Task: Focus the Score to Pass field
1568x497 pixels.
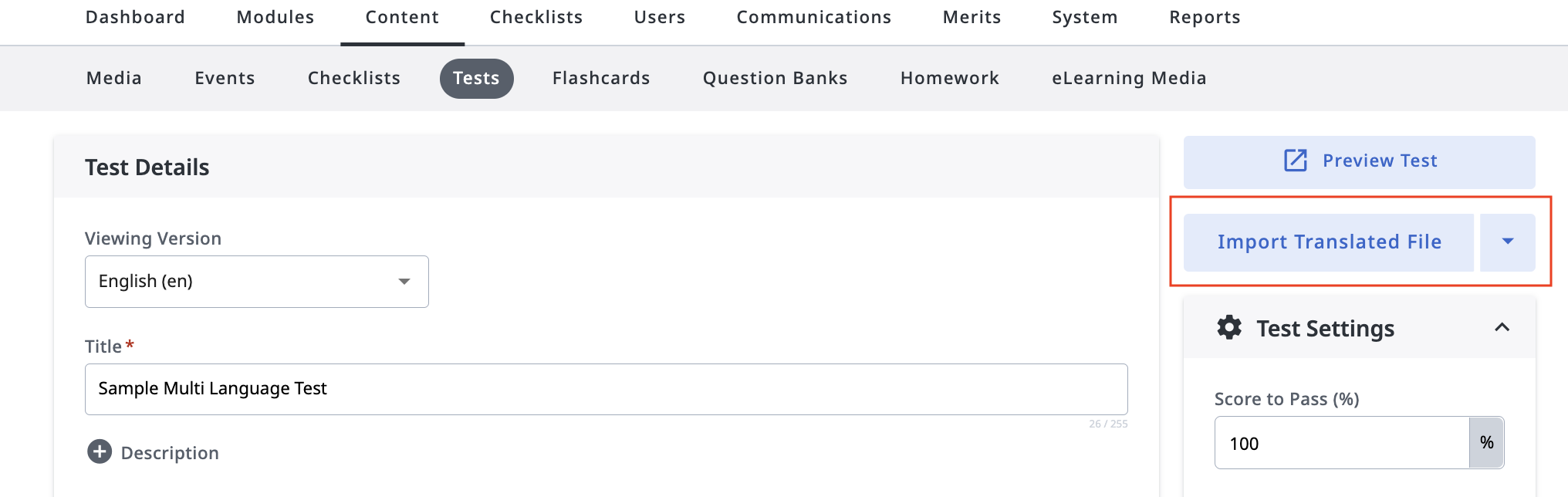Action: [x=1342, y=443]
